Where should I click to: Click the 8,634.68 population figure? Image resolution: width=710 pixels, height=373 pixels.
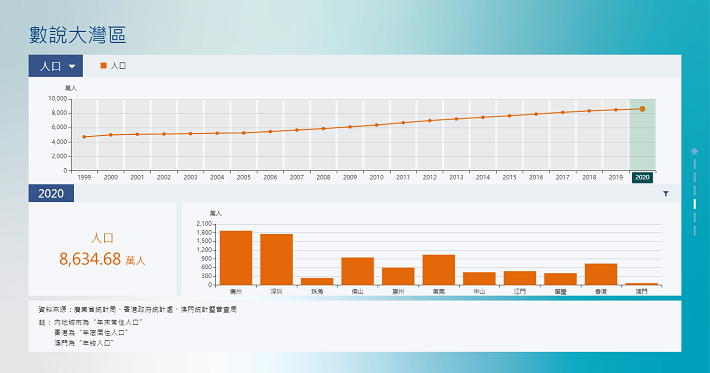coord(90,259)
